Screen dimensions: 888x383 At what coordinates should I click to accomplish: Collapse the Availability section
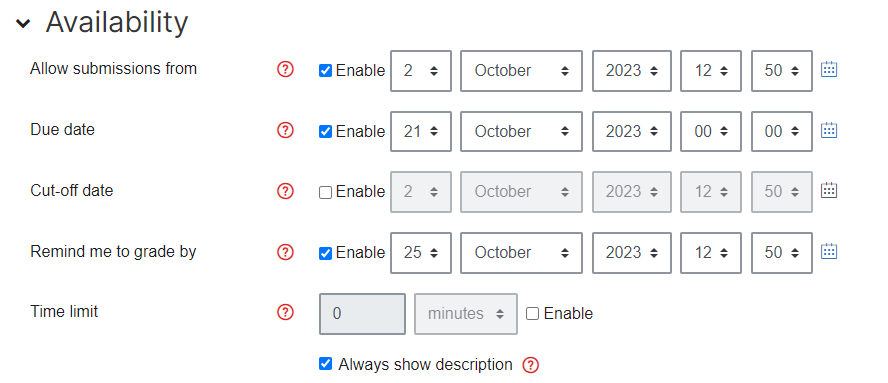tap(23, 24)
